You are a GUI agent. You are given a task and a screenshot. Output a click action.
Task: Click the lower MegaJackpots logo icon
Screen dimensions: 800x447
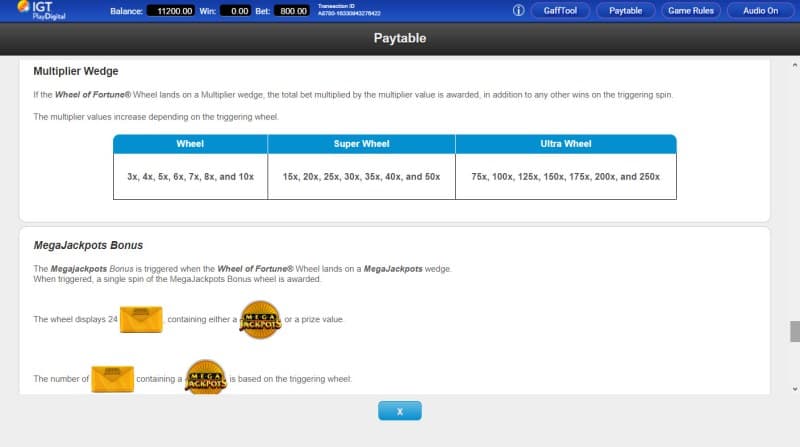click(206, 378)
